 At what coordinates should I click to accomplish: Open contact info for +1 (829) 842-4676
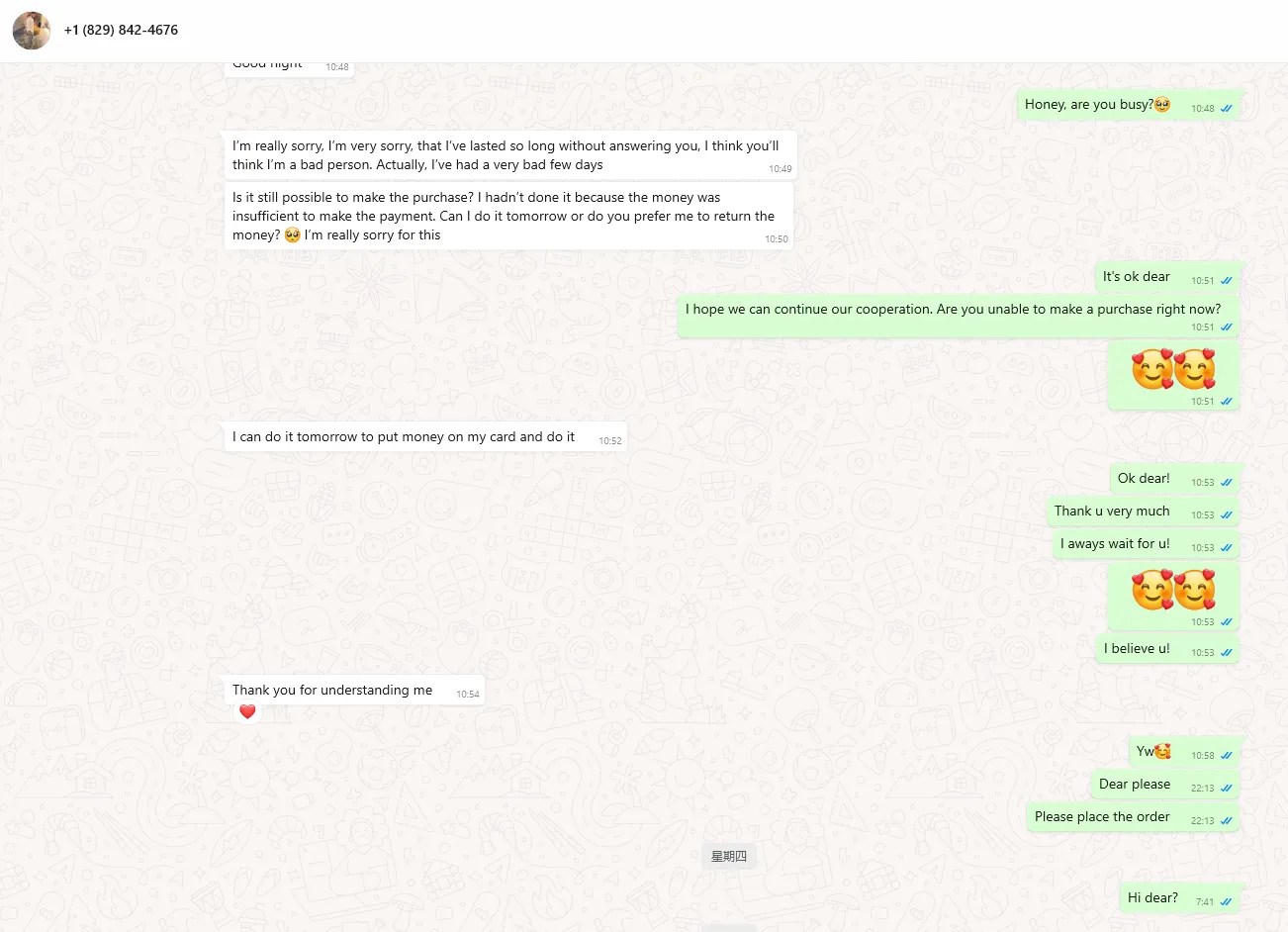pyautogui.click(x=121, y=30)
